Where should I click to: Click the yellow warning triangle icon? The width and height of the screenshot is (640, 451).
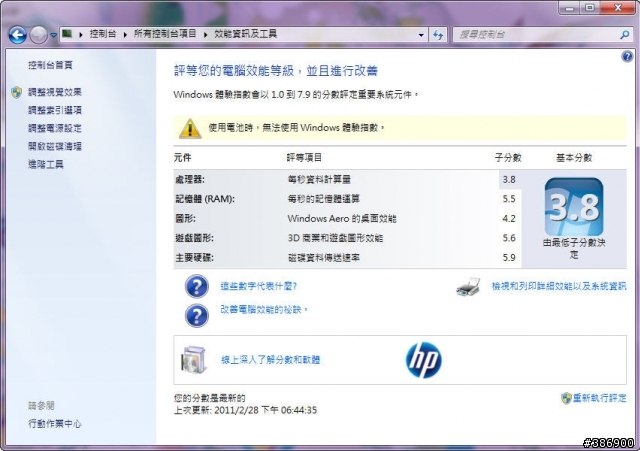pyautogui.click(x=190, y=128)
